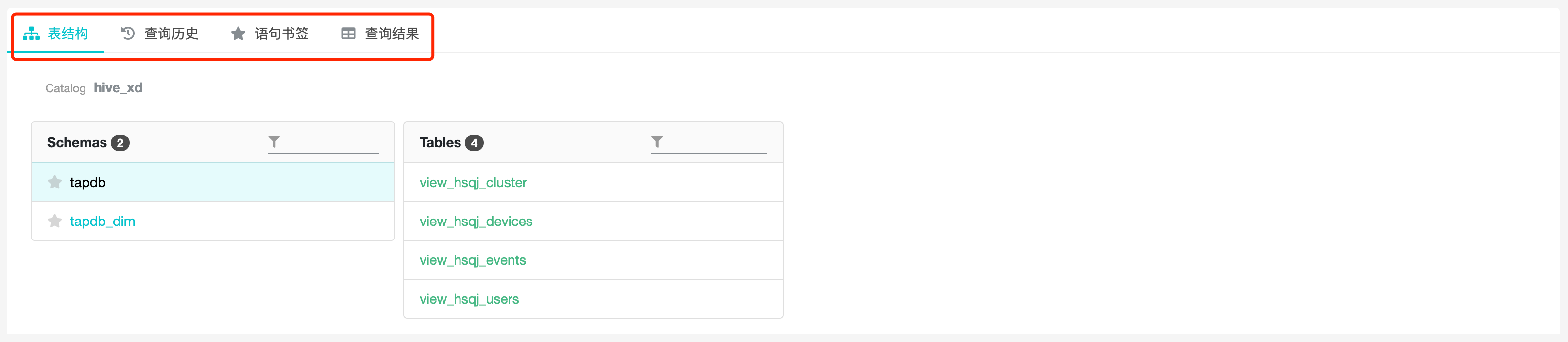Click the query history clock icon

coord(128,34)
